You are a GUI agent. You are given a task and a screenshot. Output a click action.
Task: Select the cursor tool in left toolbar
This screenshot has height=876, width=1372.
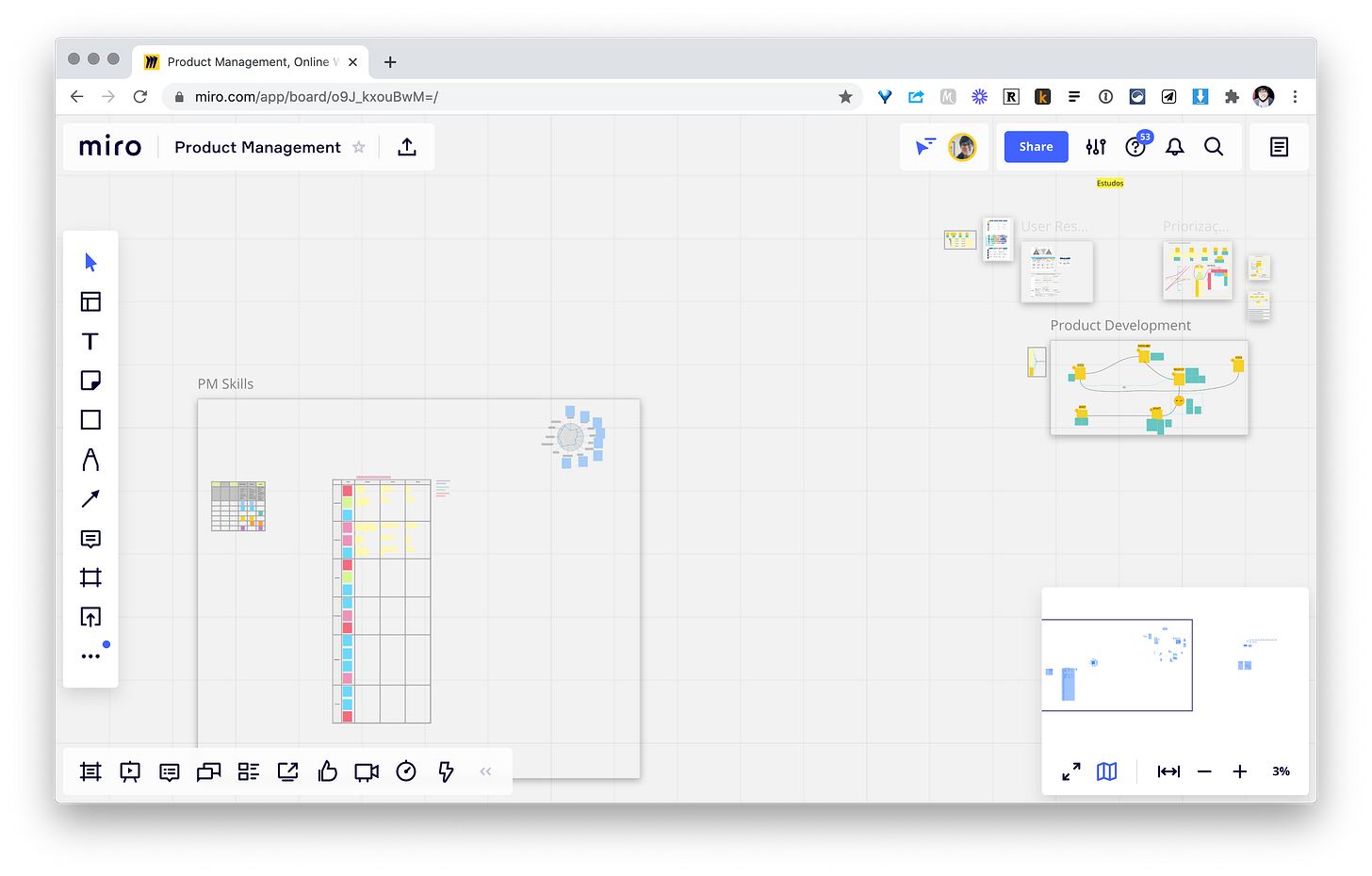(90, 262)
